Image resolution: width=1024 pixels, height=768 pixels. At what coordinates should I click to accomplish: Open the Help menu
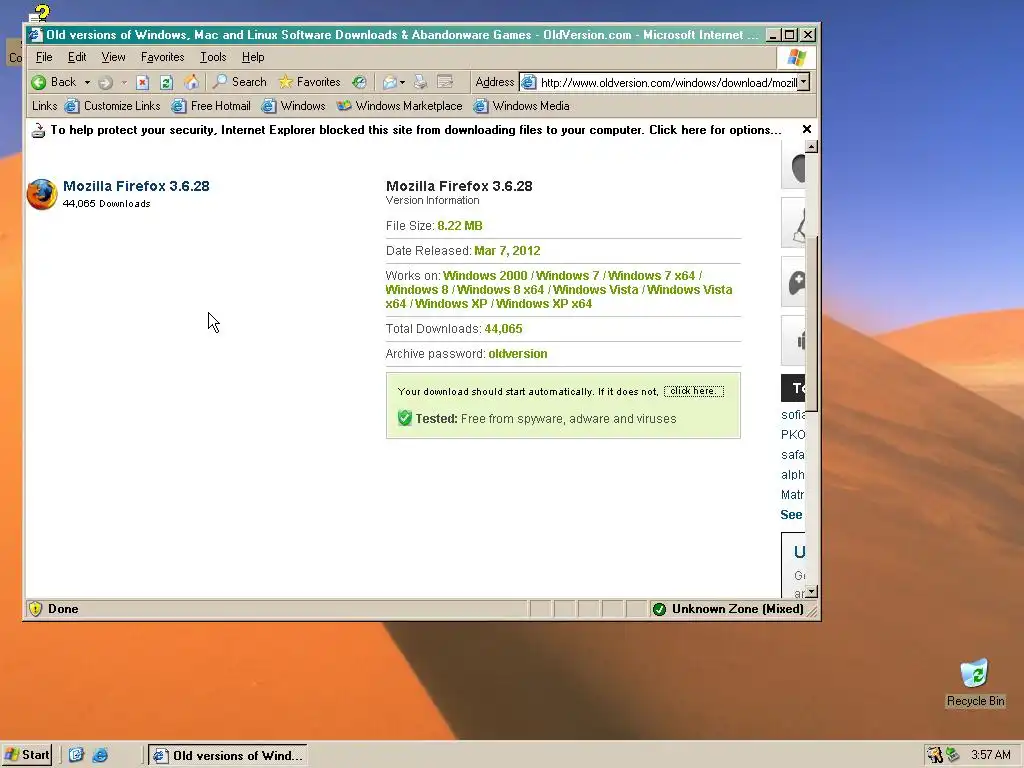click(253, 57)
